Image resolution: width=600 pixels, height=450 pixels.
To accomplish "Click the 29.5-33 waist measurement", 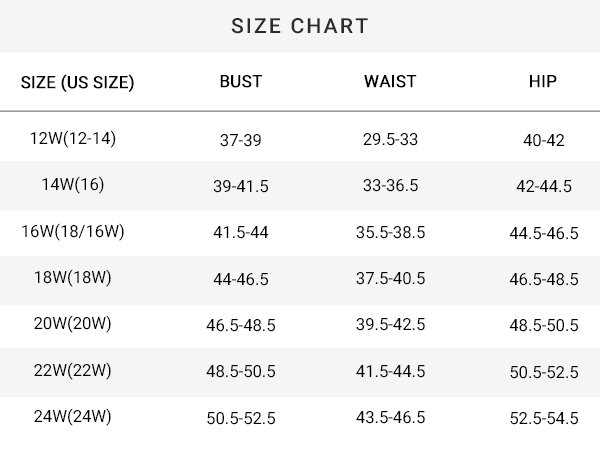I will (390, 139).
